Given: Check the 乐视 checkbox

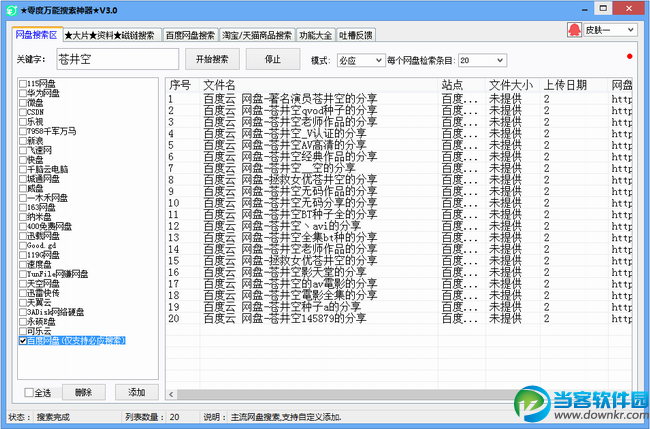Looking at the screenshot, I should 23,122.
